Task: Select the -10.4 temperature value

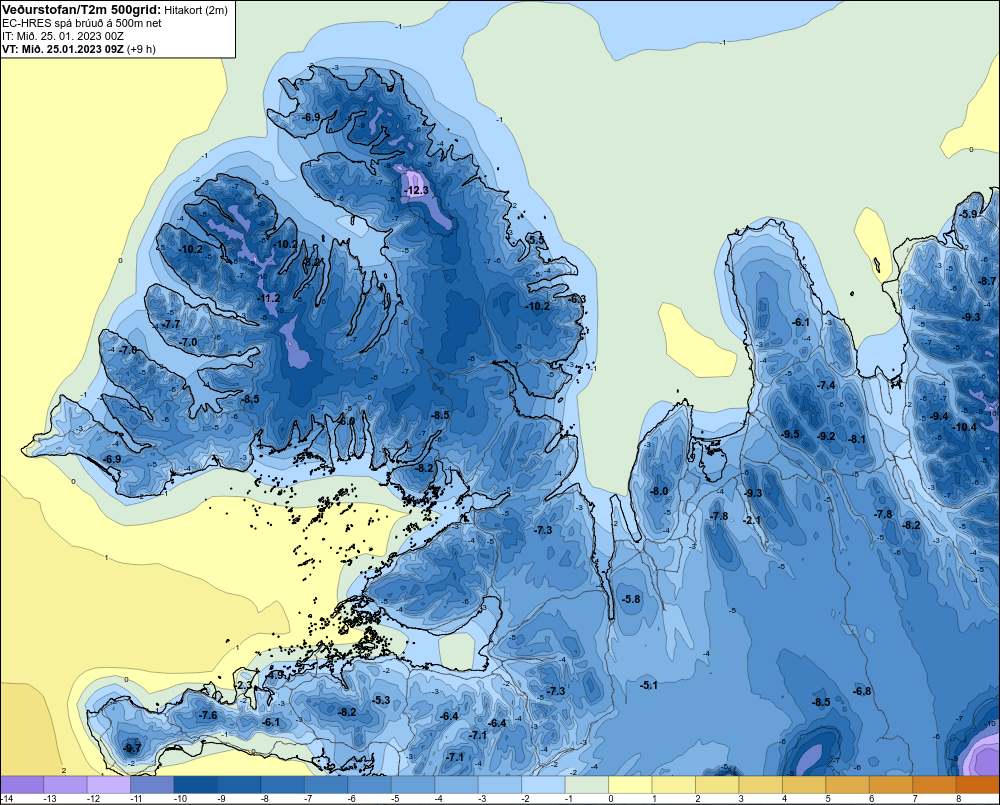Action: click(x=964, y=427)
